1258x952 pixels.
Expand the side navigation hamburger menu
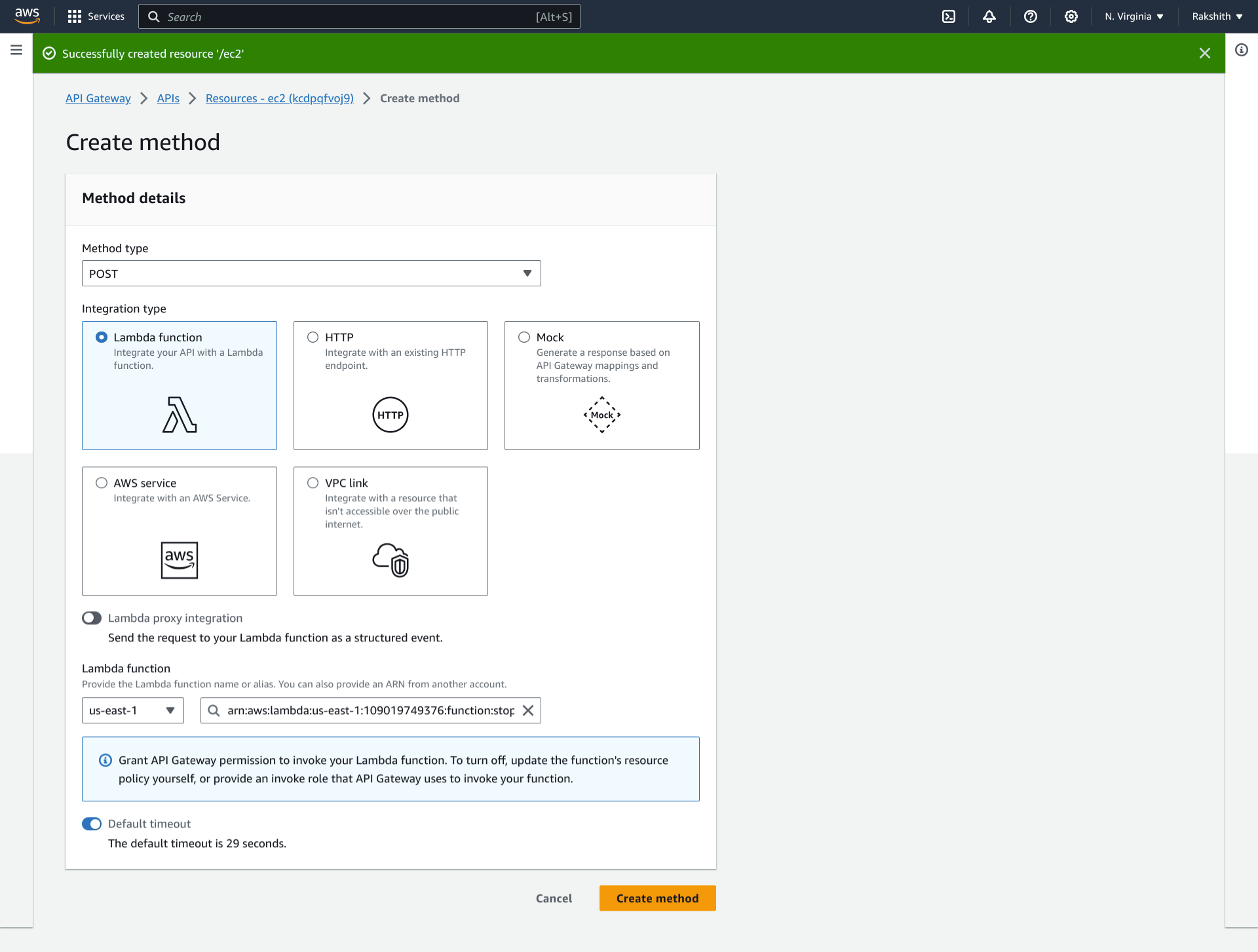click(x=16, y=50)
